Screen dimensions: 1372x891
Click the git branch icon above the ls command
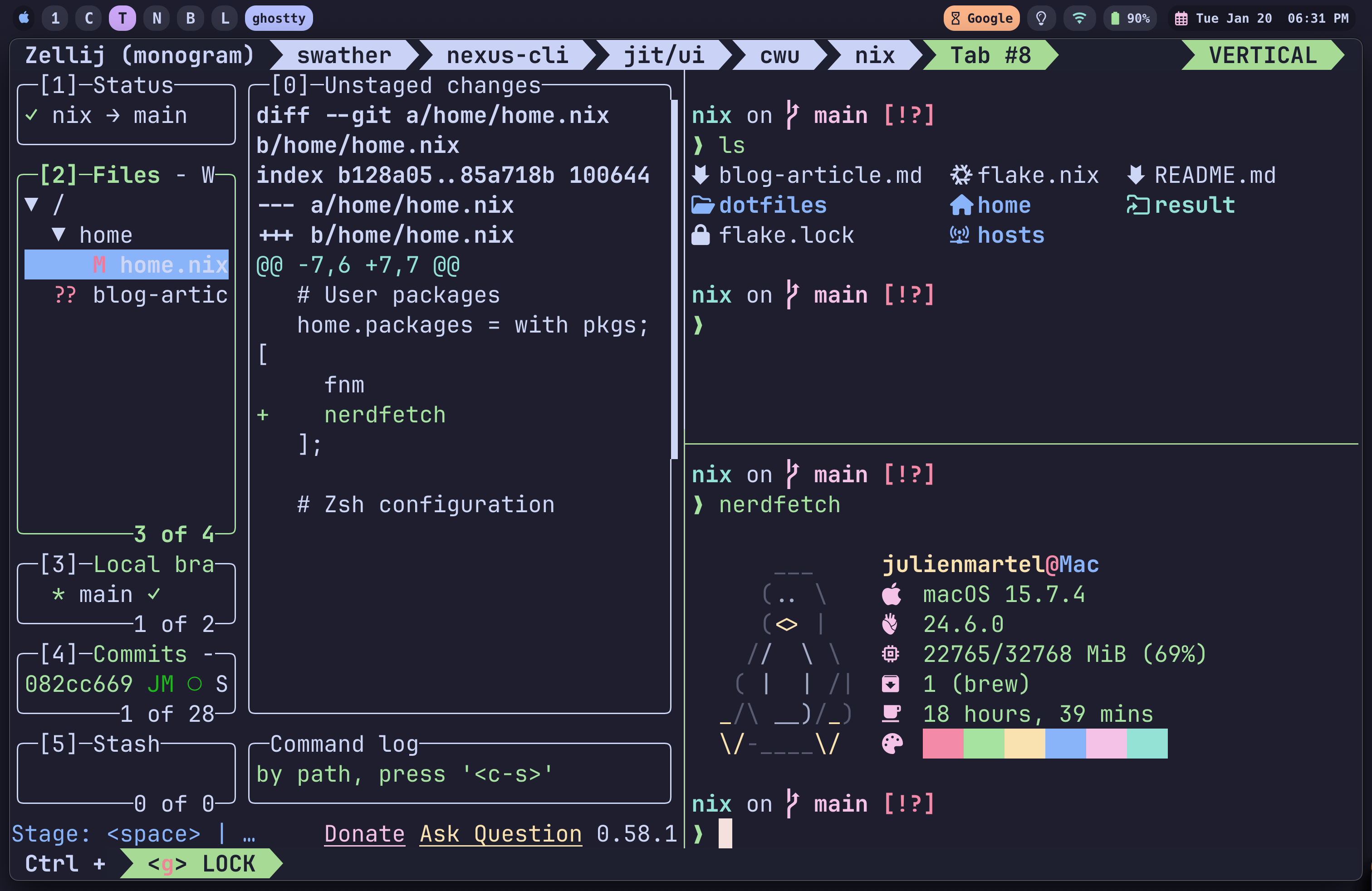(x=793, y=115)
